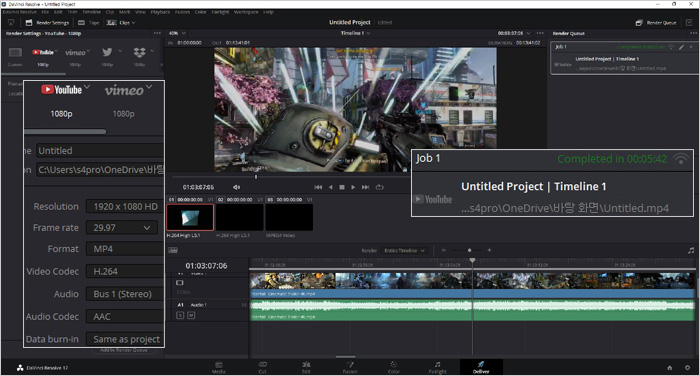The height and width of the screenshot is (376, 700).
Task: Open the Render Queue panel options menu
Action: pos(693,33)
